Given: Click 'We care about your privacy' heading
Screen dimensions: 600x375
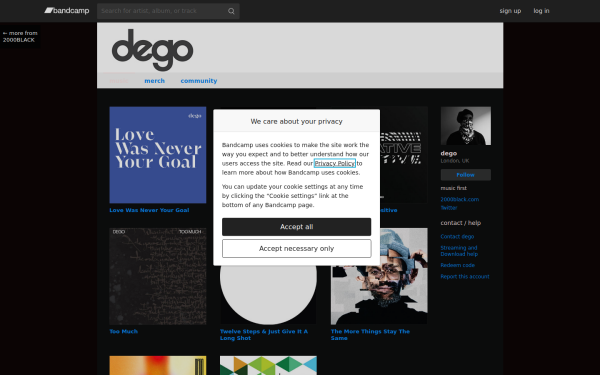Looking at the screenshot, I should point(297,121).
